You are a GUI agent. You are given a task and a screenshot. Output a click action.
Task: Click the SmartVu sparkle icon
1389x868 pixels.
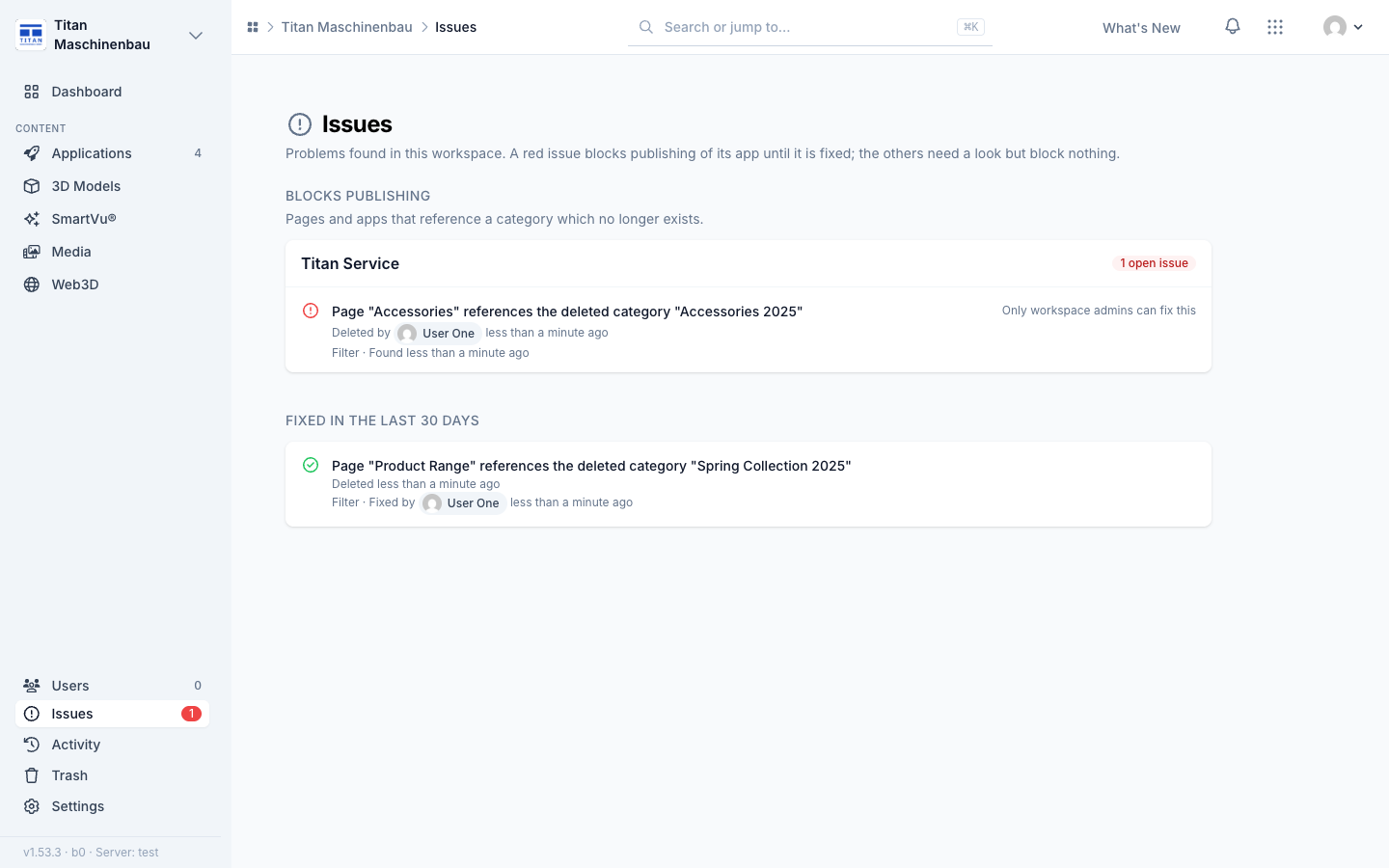click(32, 219)
